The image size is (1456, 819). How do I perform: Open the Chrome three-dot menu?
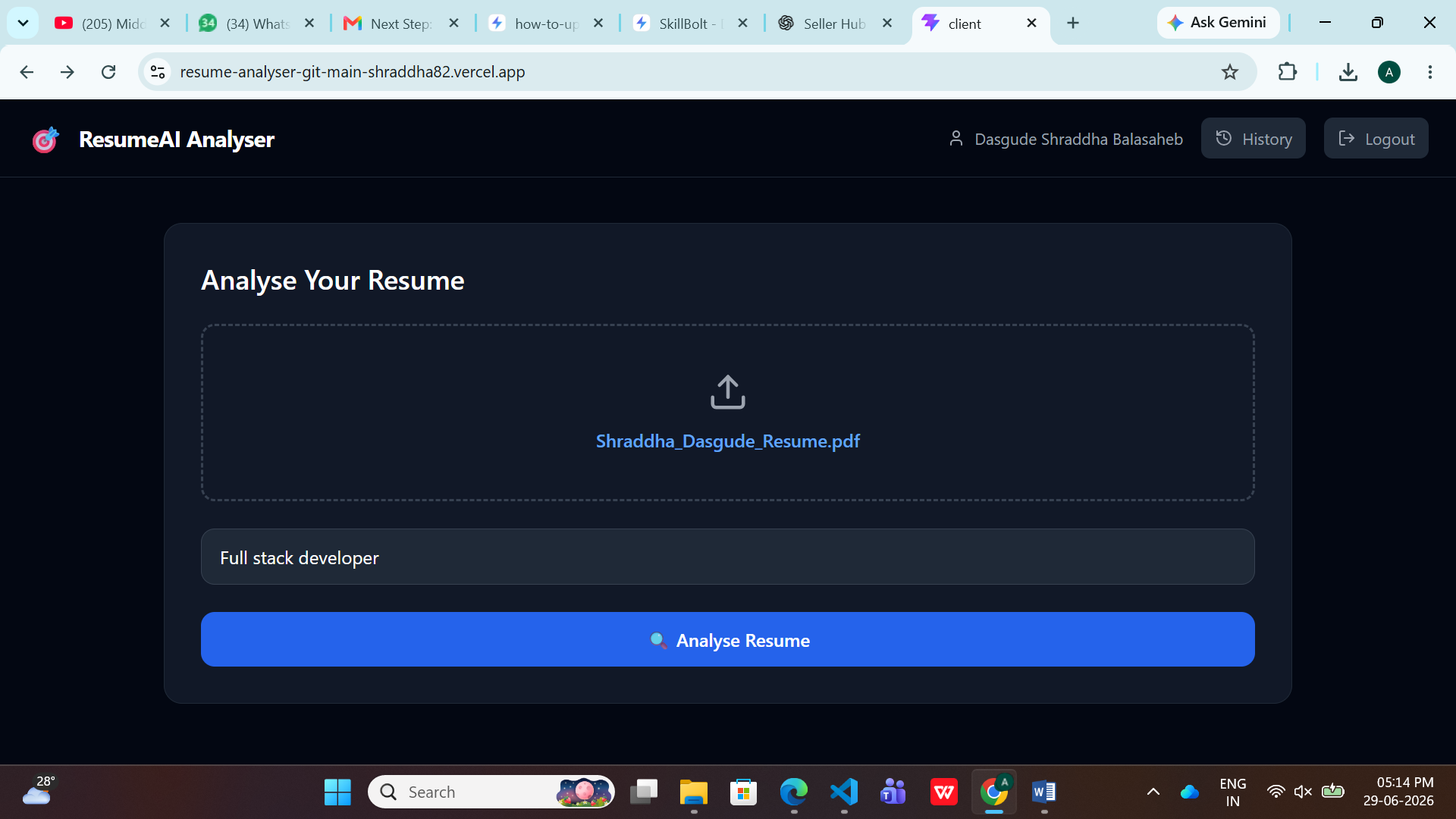[x=1430, y=72]
